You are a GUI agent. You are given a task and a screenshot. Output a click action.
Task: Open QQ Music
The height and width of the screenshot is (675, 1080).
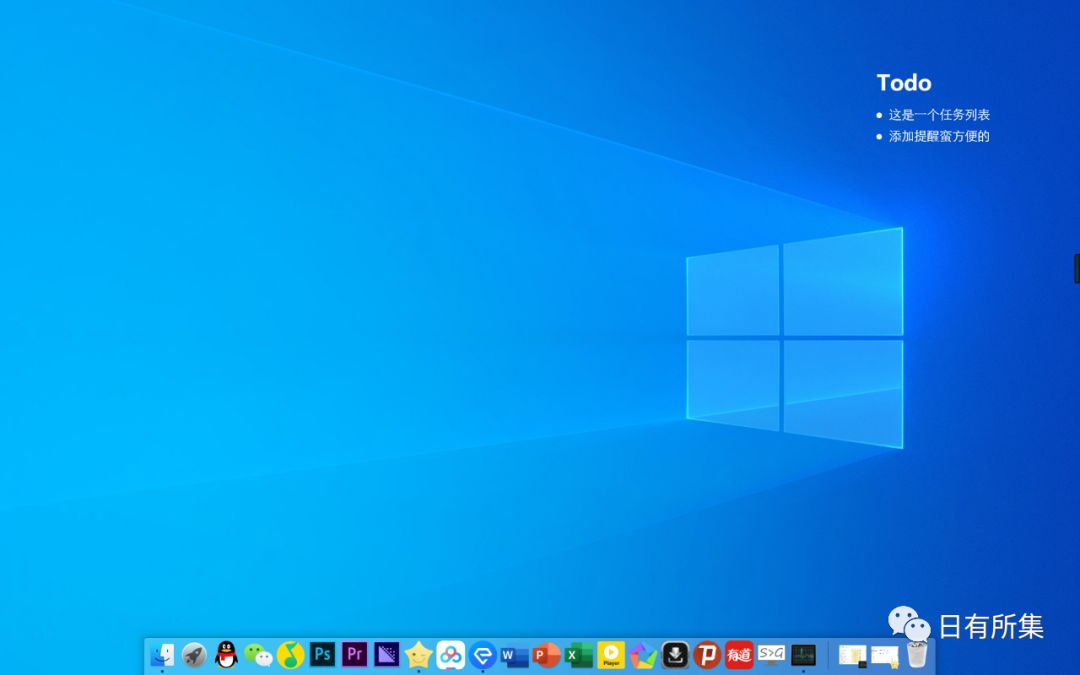click(290, 655)
